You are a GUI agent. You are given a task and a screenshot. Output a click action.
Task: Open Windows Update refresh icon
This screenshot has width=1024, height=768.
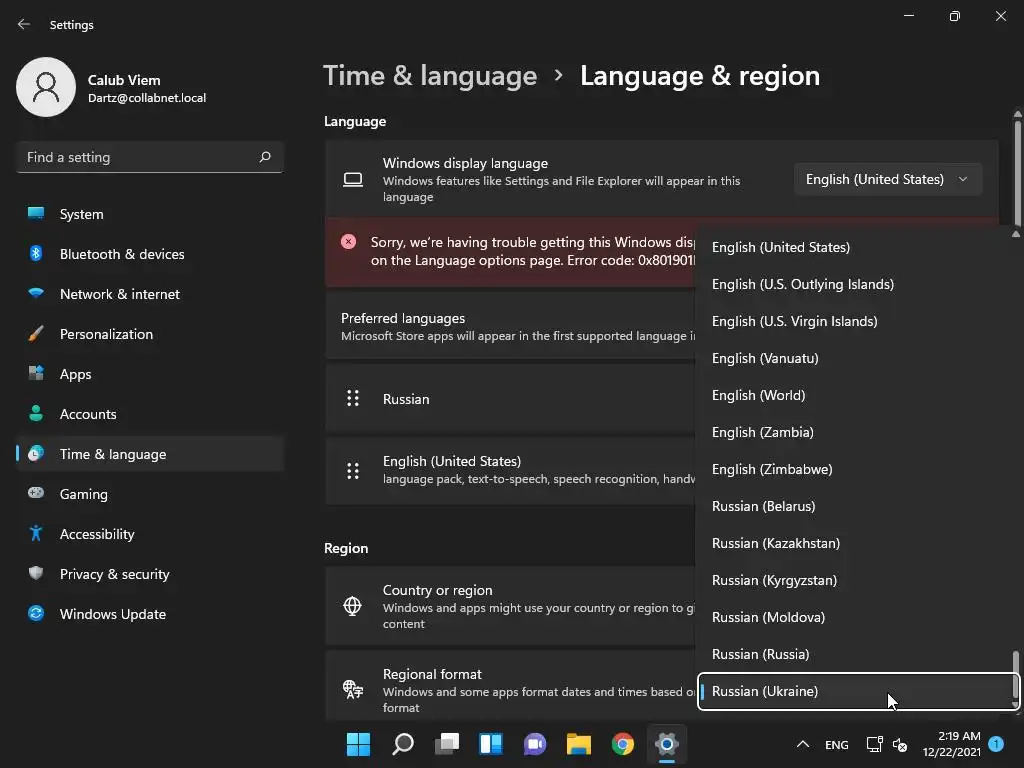pos(36,613)
